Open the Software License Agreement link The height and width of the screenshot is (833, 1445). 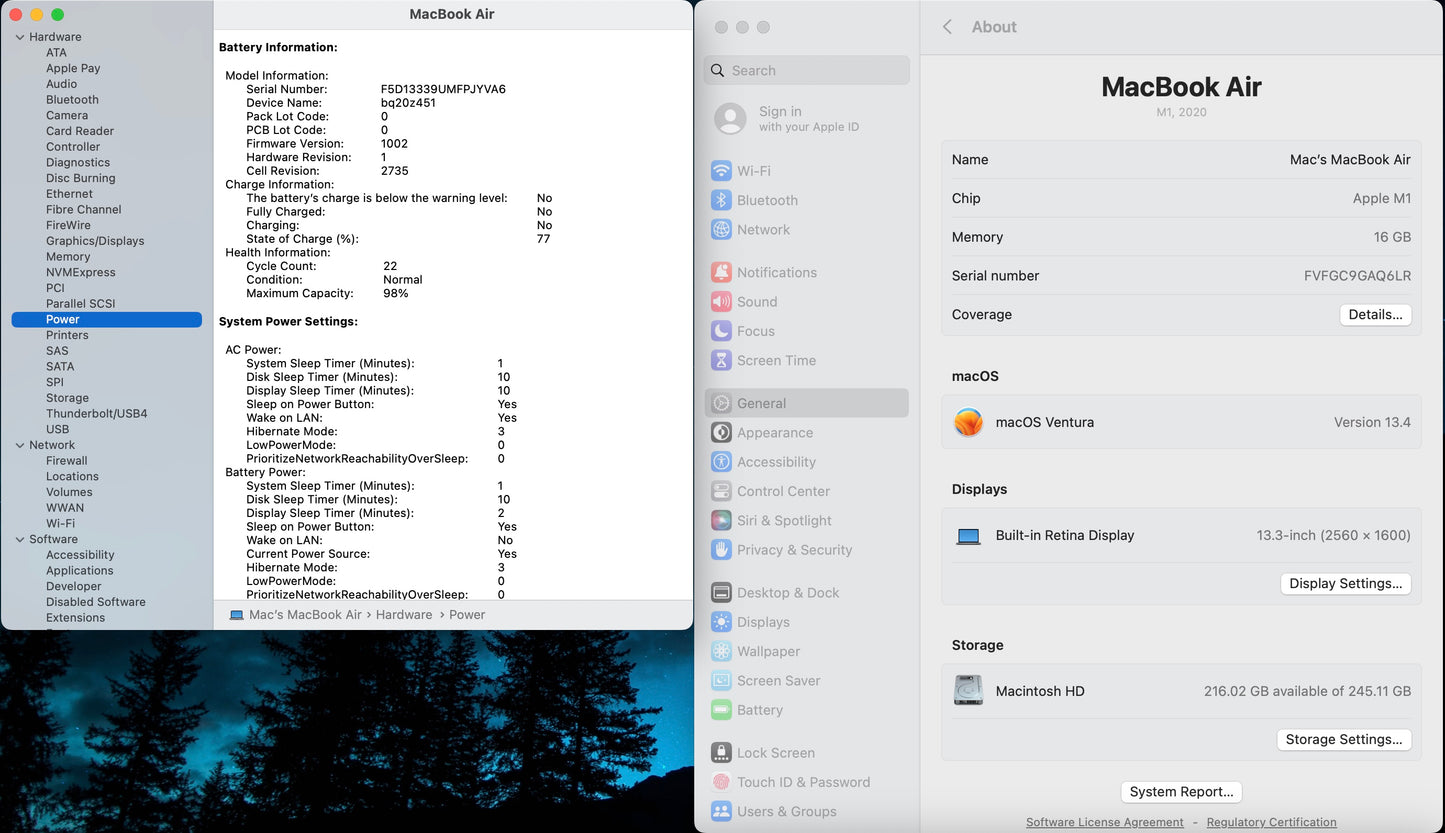(1104, 822)
